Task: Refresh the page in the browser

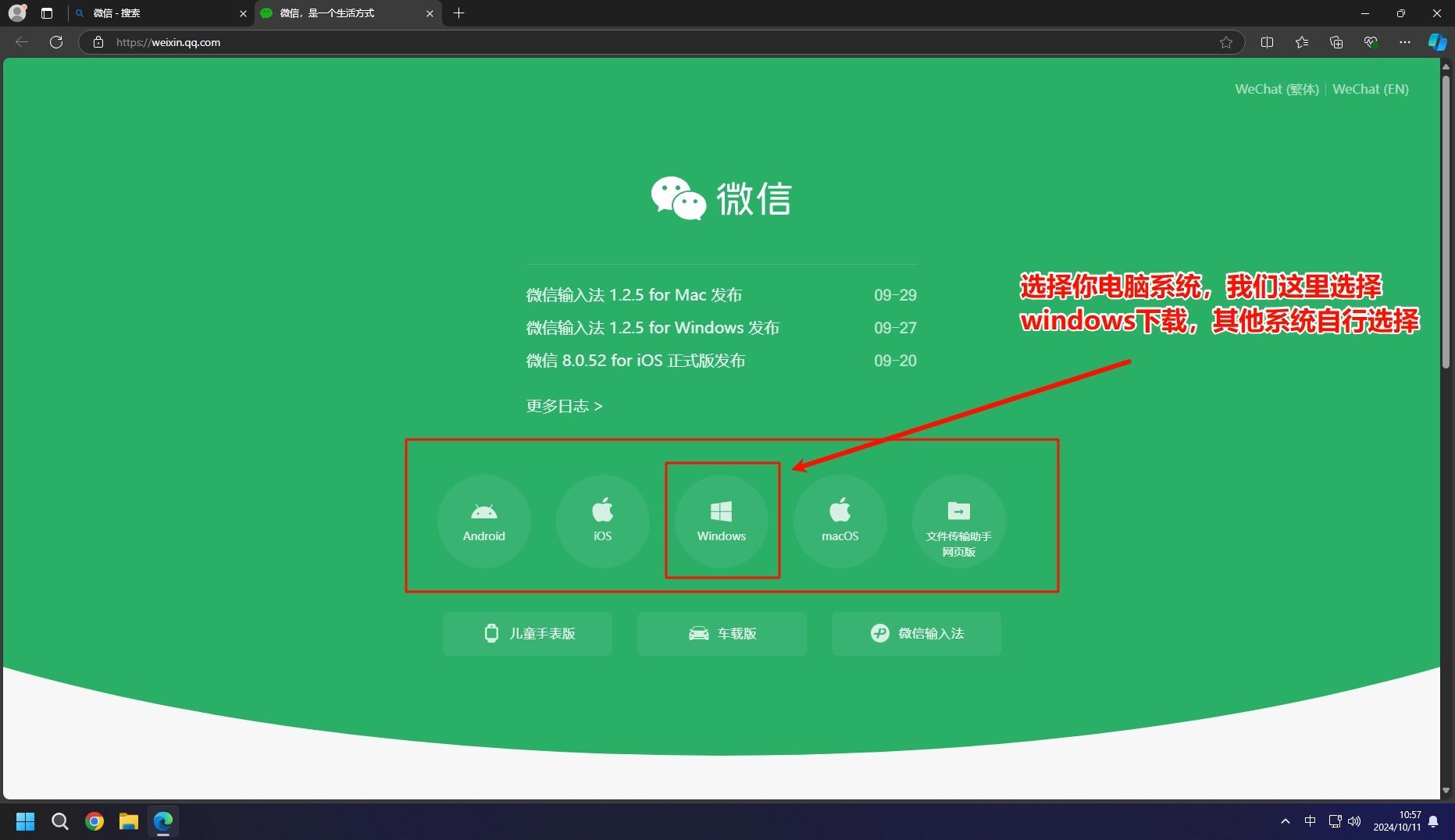Action: click(56, 42)
